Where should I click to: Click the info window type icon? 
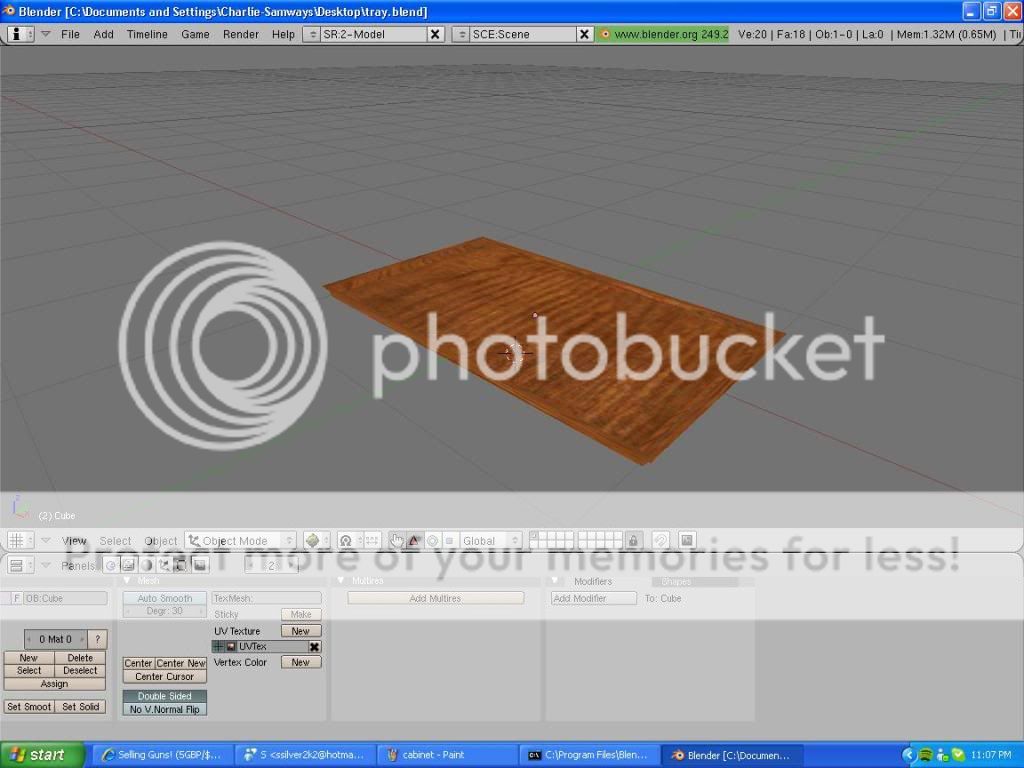tap(20, 34)
